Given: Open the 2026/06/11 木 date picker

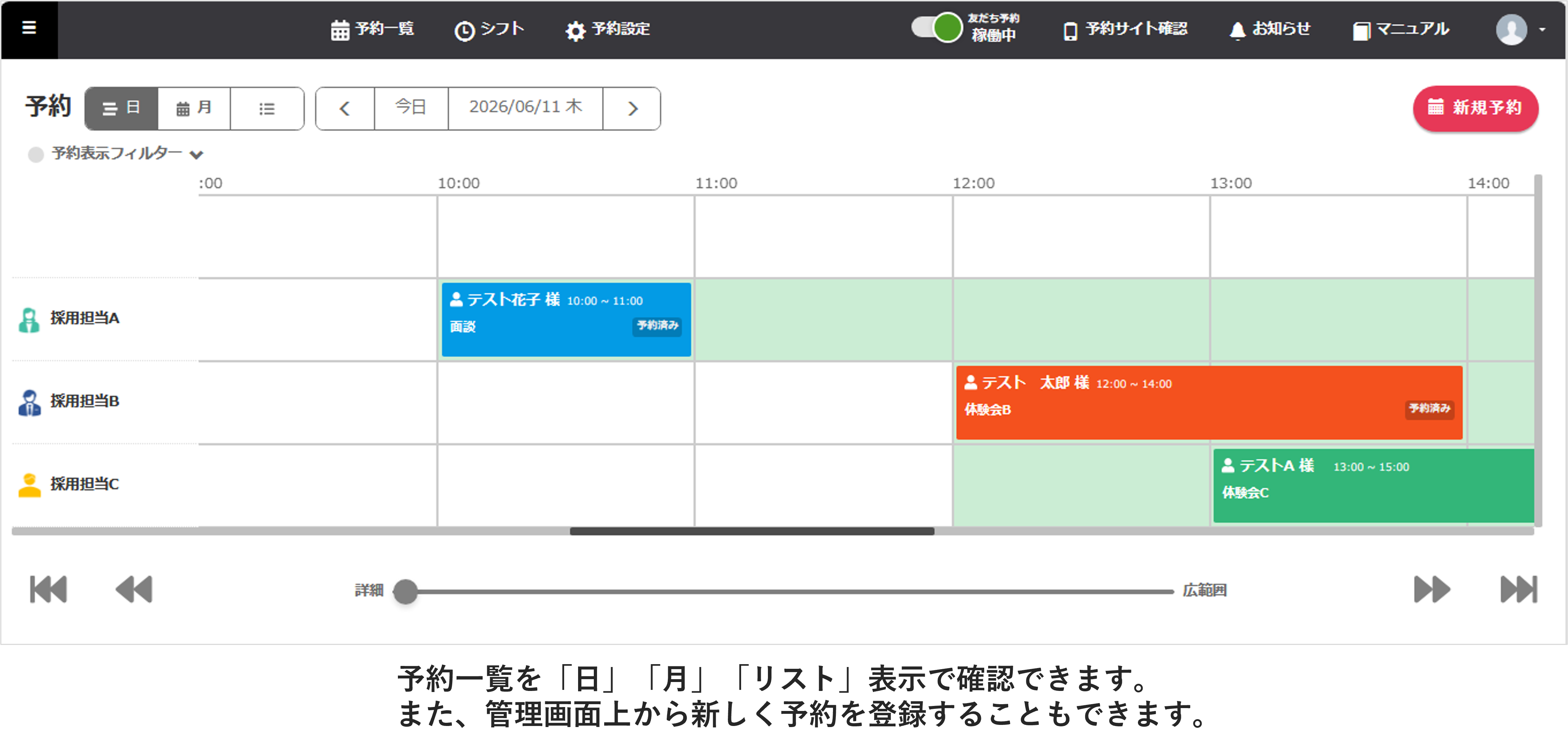Looking at the screenshot, I should point(525,108).
